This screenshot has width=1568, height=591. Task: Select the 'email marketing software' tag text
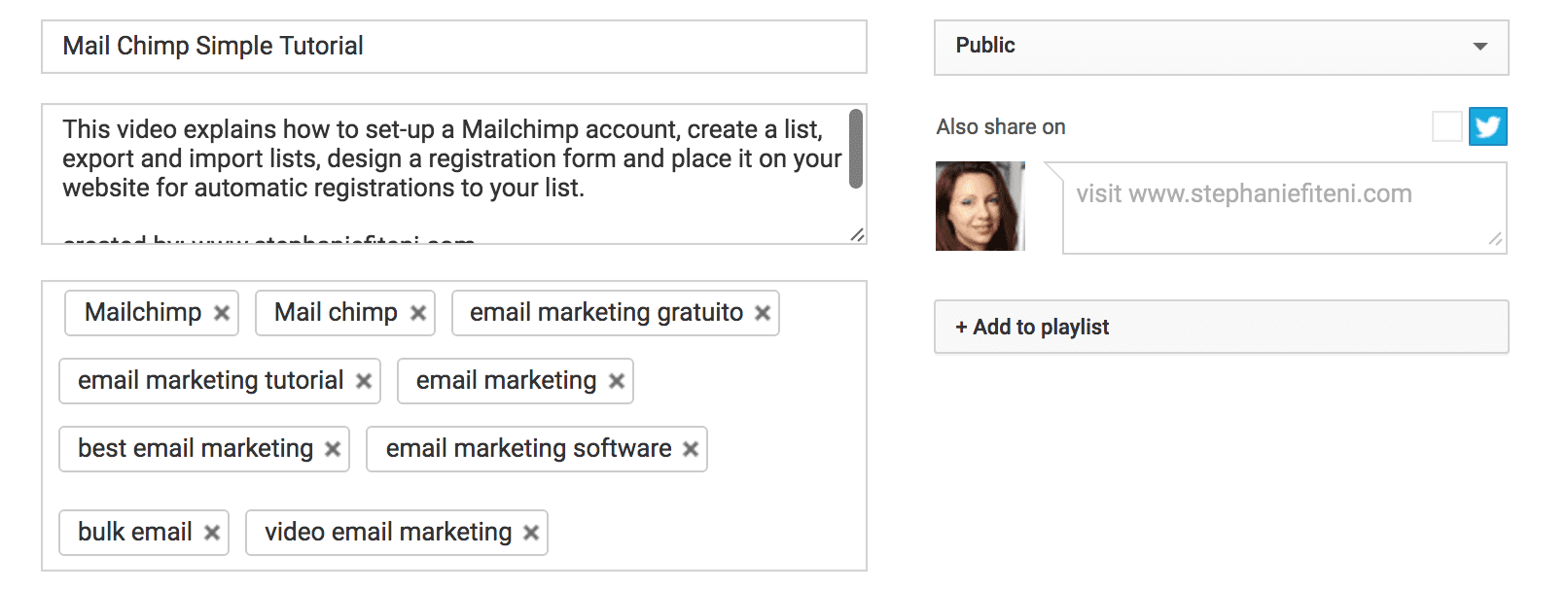click(x=529, y=448)
